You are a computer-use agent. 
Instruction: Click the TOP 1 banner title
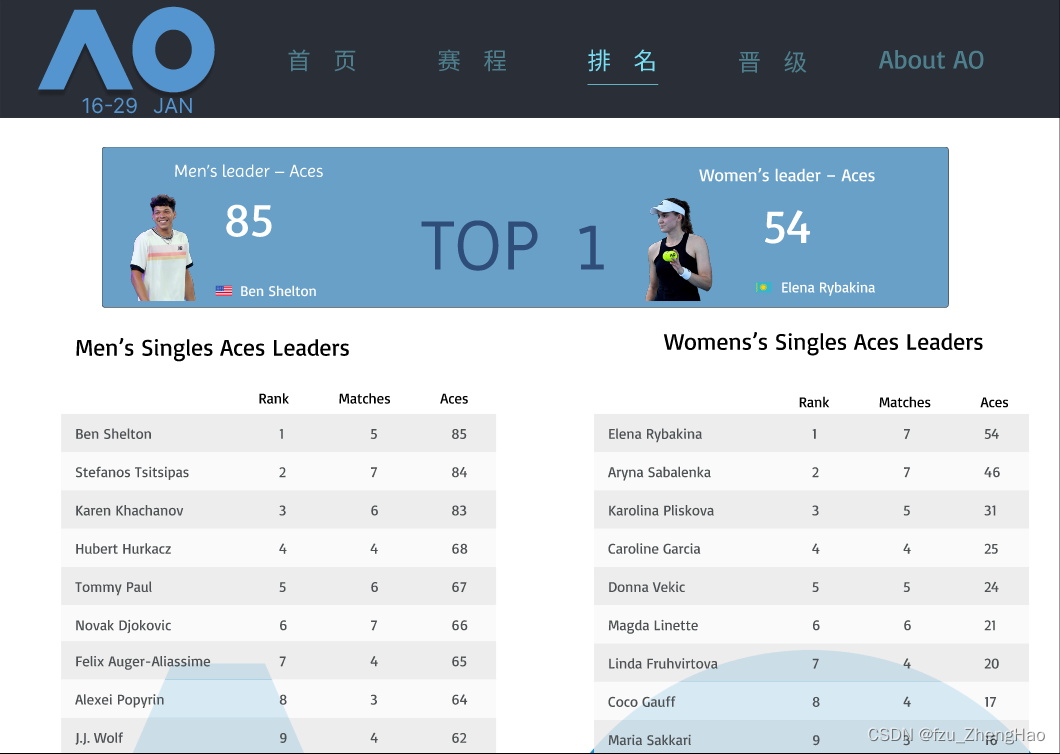click(x=513, y=245)
